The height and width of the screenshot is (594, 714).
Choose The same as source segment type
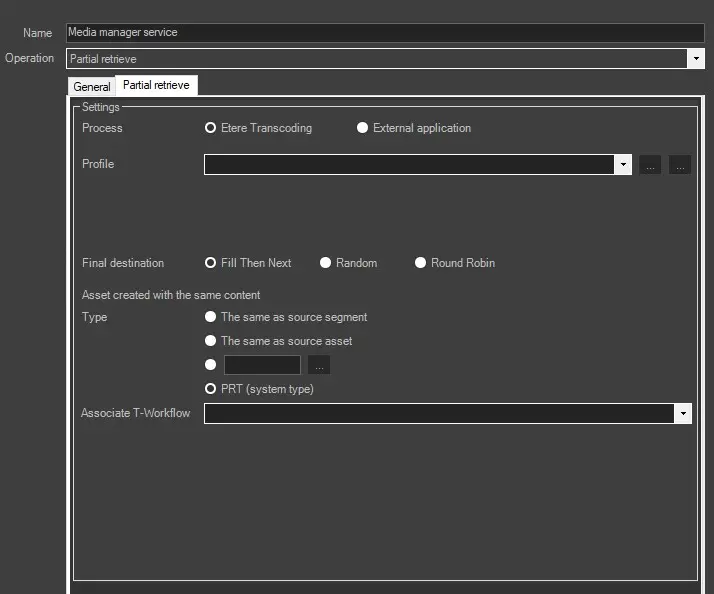pos(211,317)
